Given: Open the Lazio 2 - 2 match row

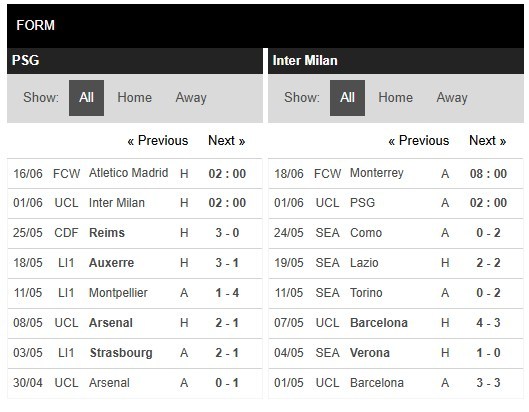Looking at the screenshot, I should [396, 263].
